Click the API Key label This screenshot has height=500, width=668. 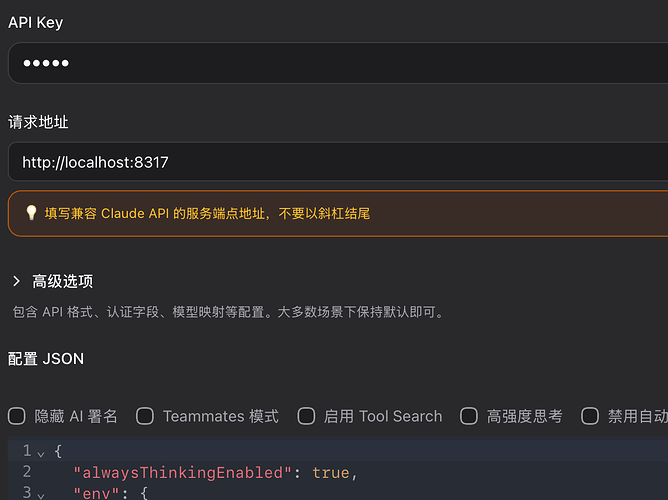(35, 22)
